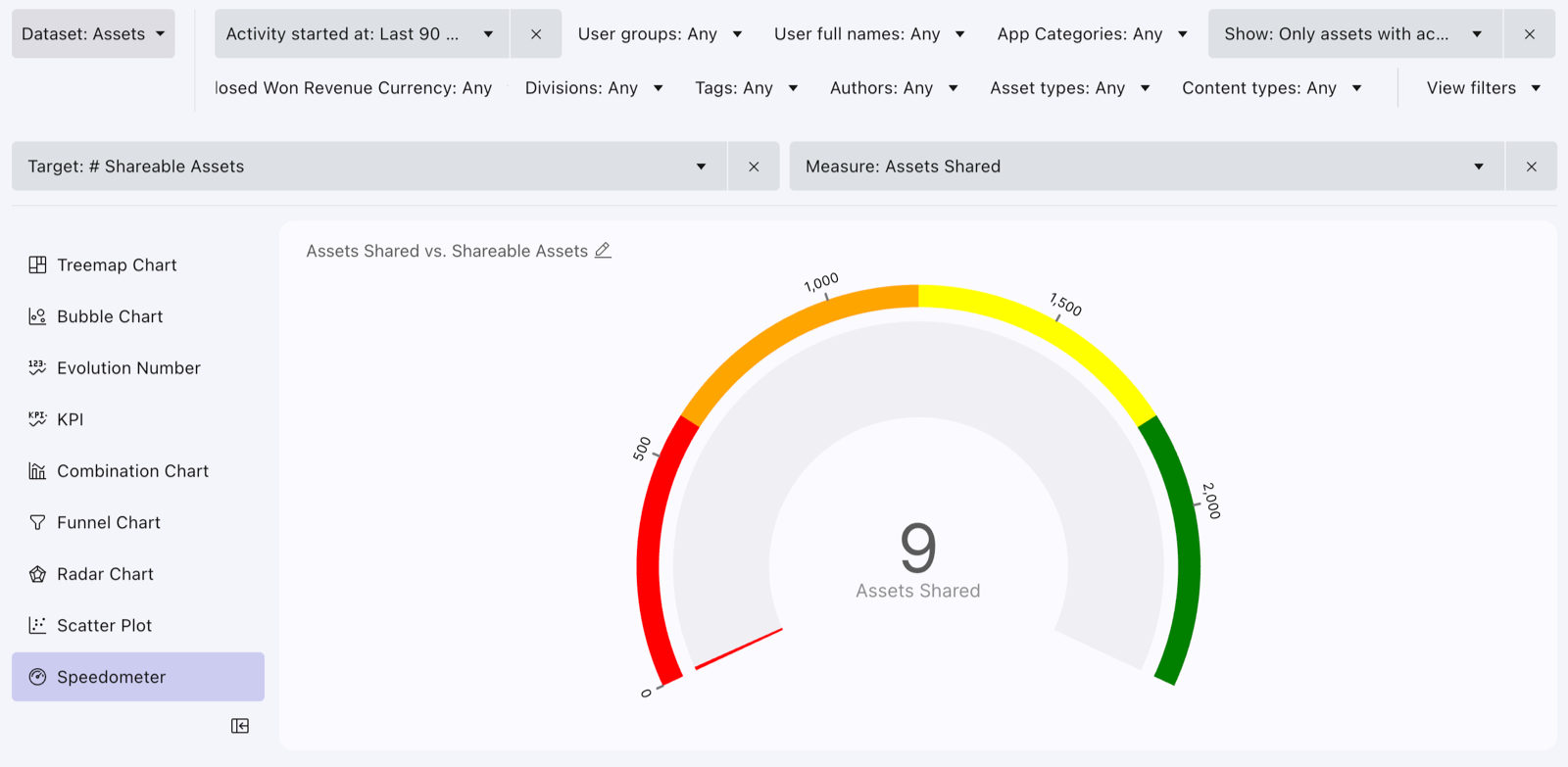Select the Scatter Plot icon
The width and height of the screenshot is (1568, 767).
(x=37, y=625)
